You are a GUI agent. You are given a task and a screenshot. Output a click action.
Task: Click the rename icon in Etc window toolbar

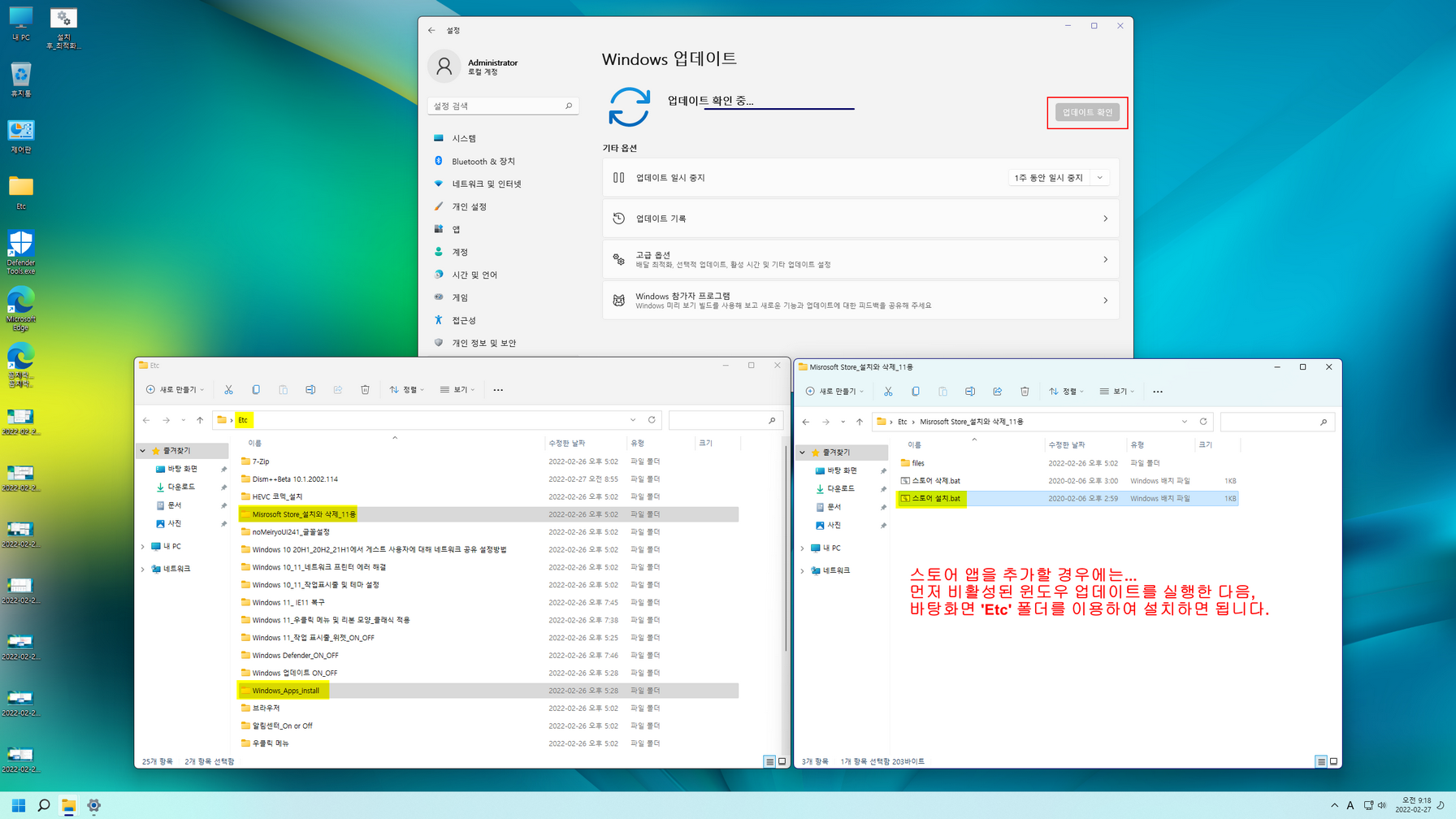click(310, 390)
